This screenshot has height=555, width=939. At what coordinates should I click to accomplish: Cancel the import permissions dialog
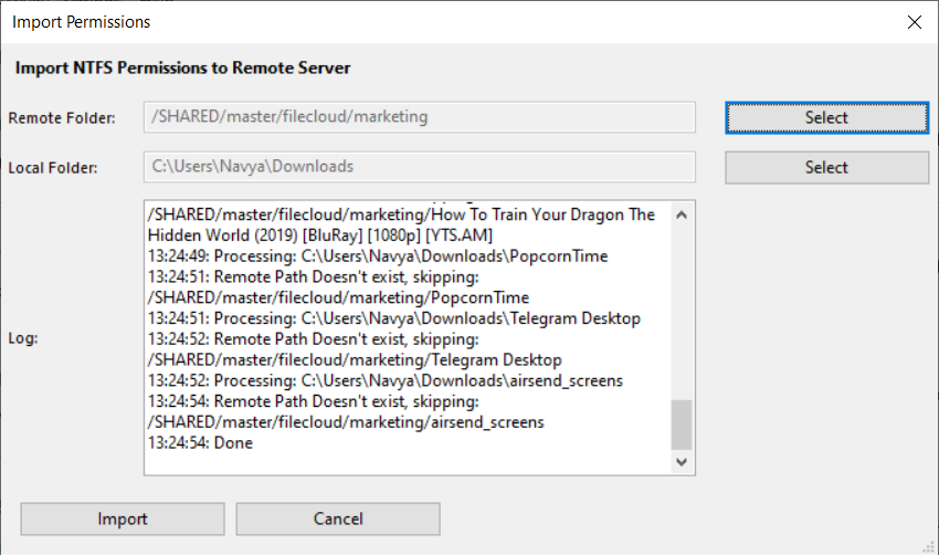click(338, 518)
